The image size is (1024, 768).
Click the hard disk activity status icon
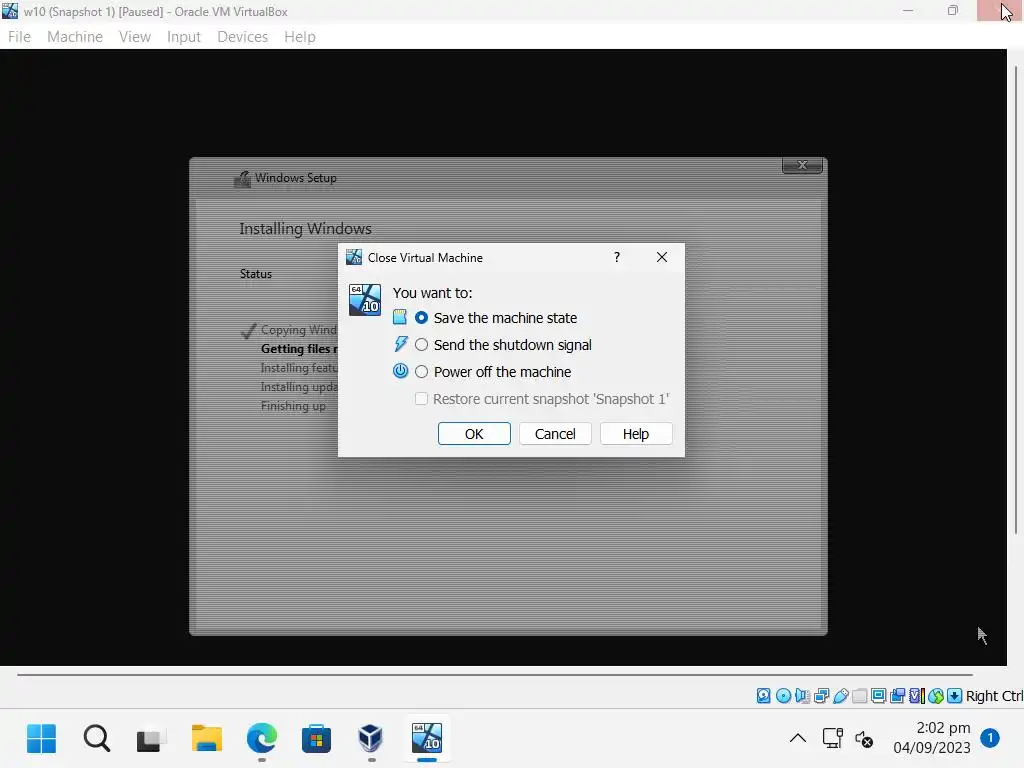coord(763,696)
